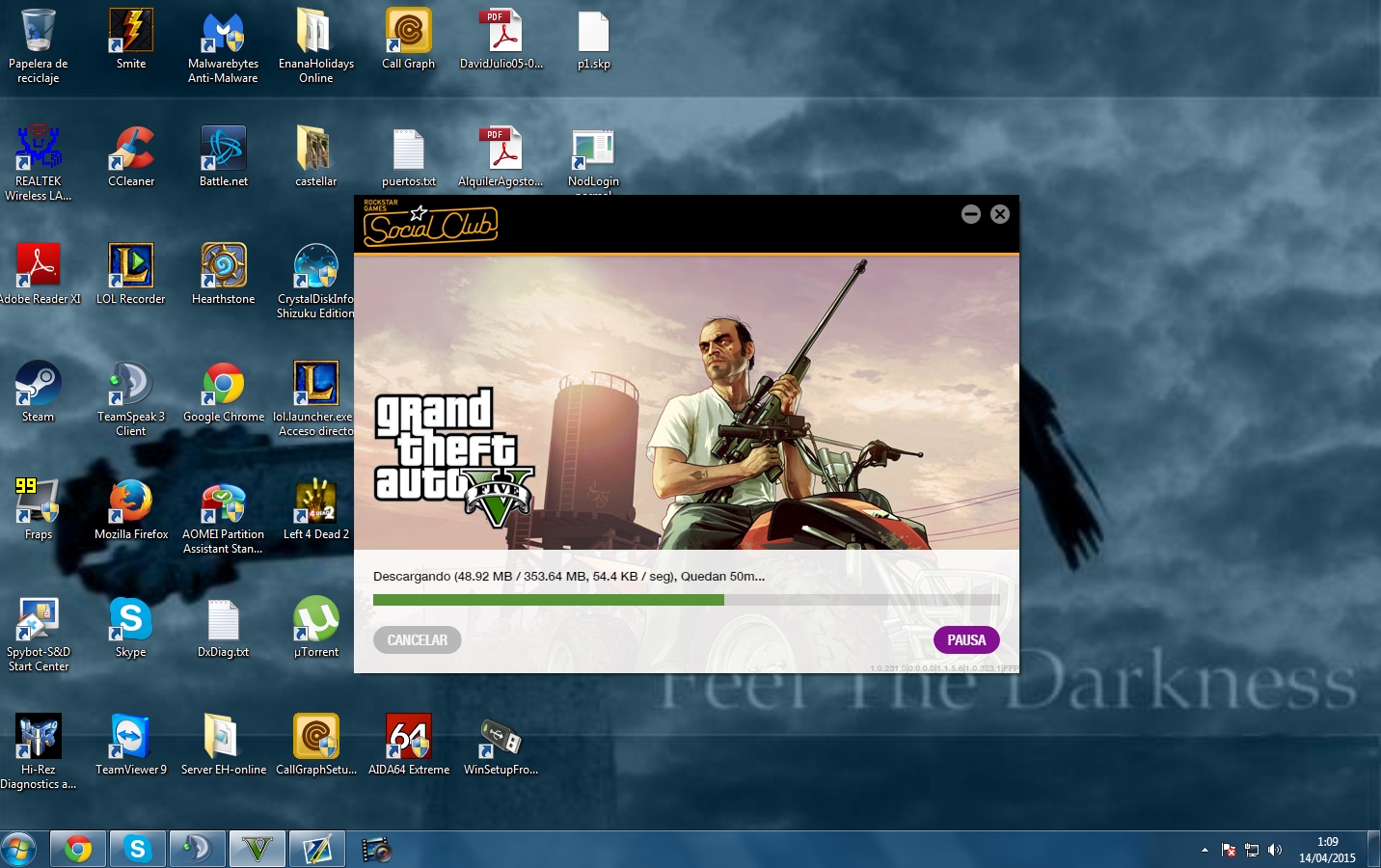Select the lol.launcher.exe shortcut
Image resolution: width=1381 pixels, height=868 pixels.
tap(315, 397)
